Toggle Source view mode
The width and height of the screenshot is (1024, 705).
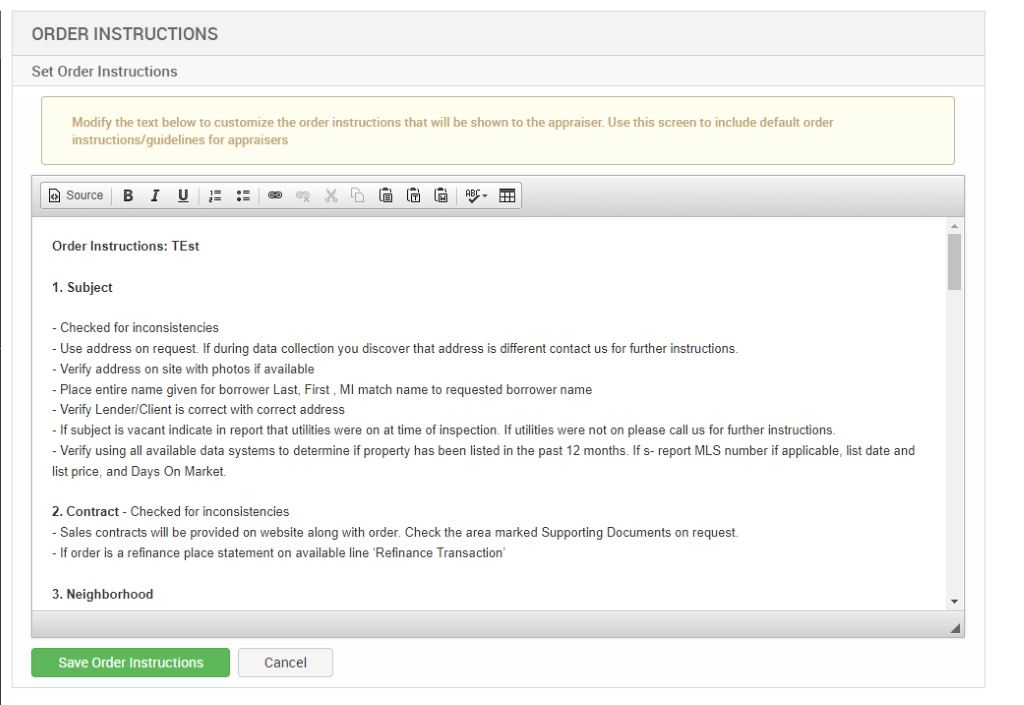click(75, 195)
